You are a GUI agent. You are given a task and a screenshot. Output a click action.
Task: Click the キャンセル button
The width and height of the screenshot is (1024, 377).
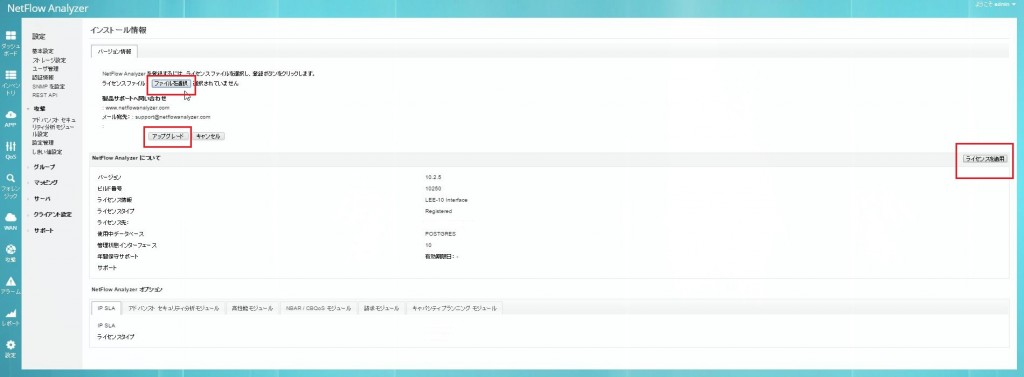209,137
